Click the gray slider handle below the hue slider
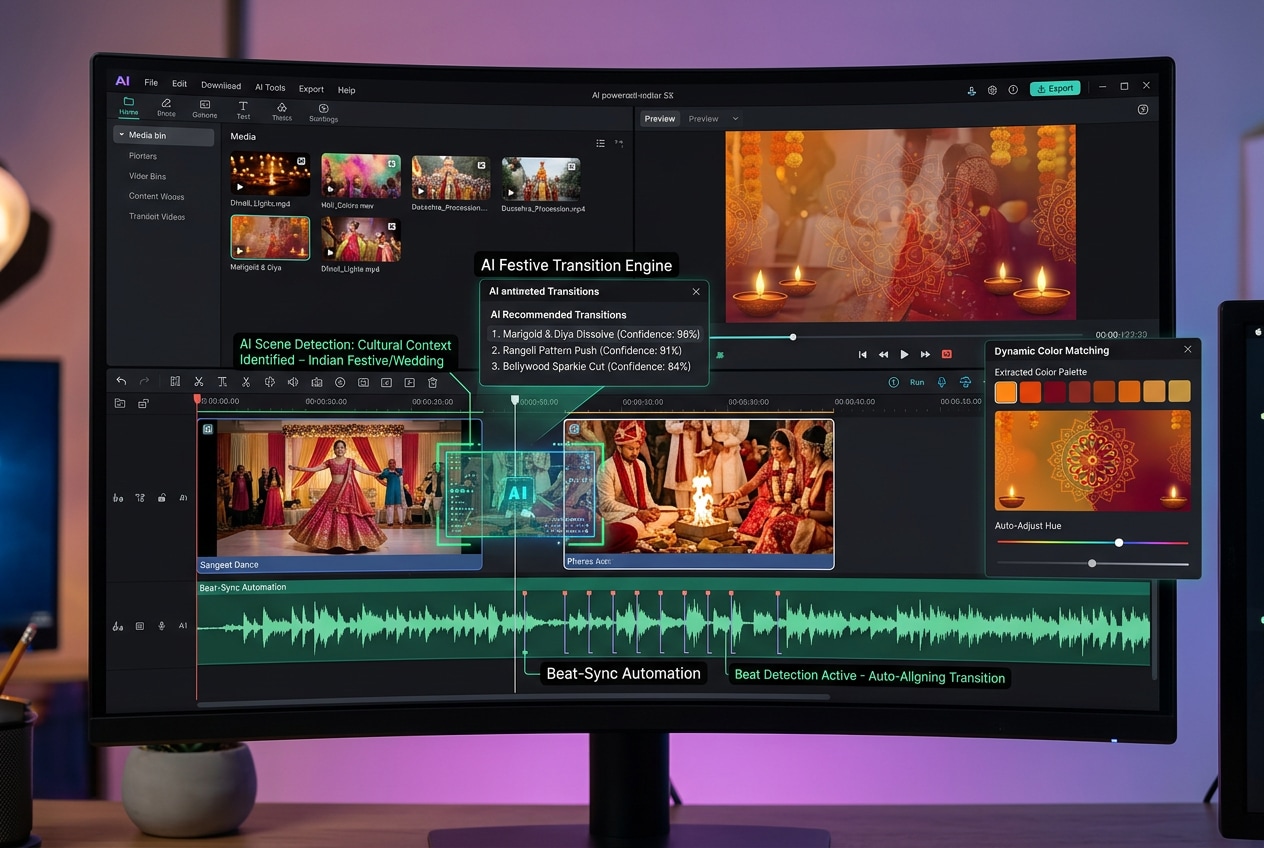 coord(1092,563)
